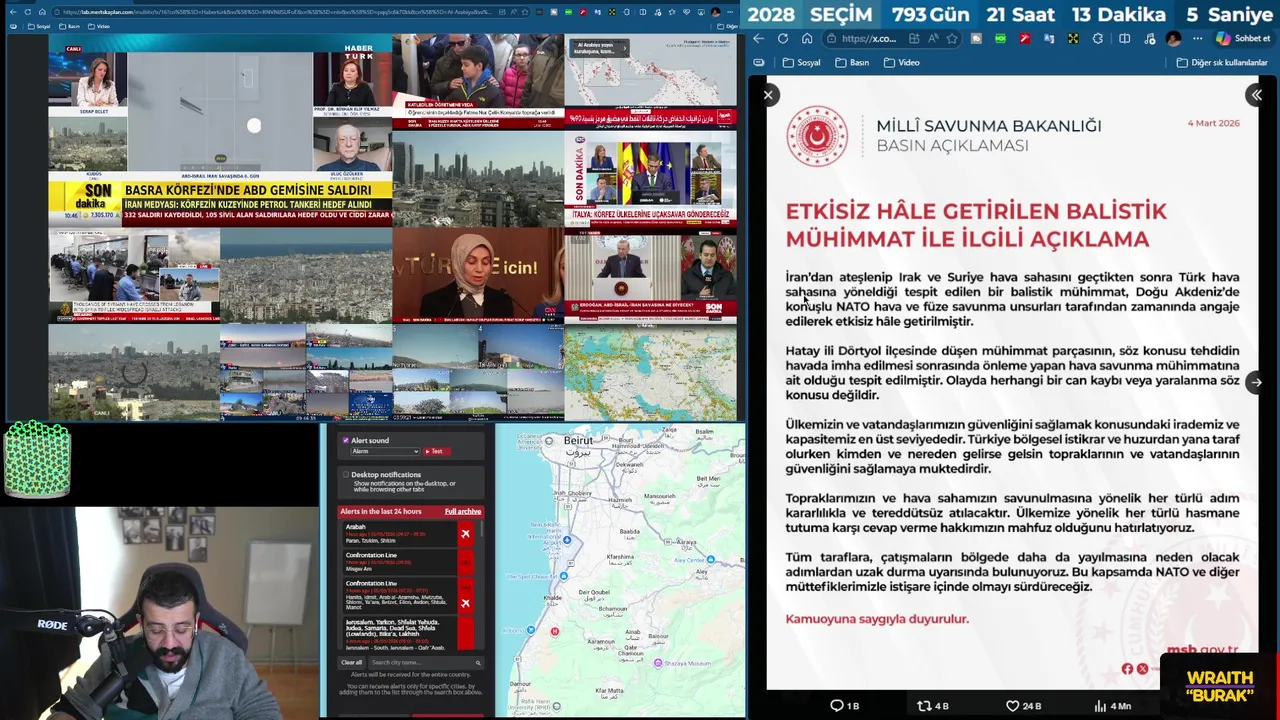Click the Beirut airport marker on map

point(567,540)
